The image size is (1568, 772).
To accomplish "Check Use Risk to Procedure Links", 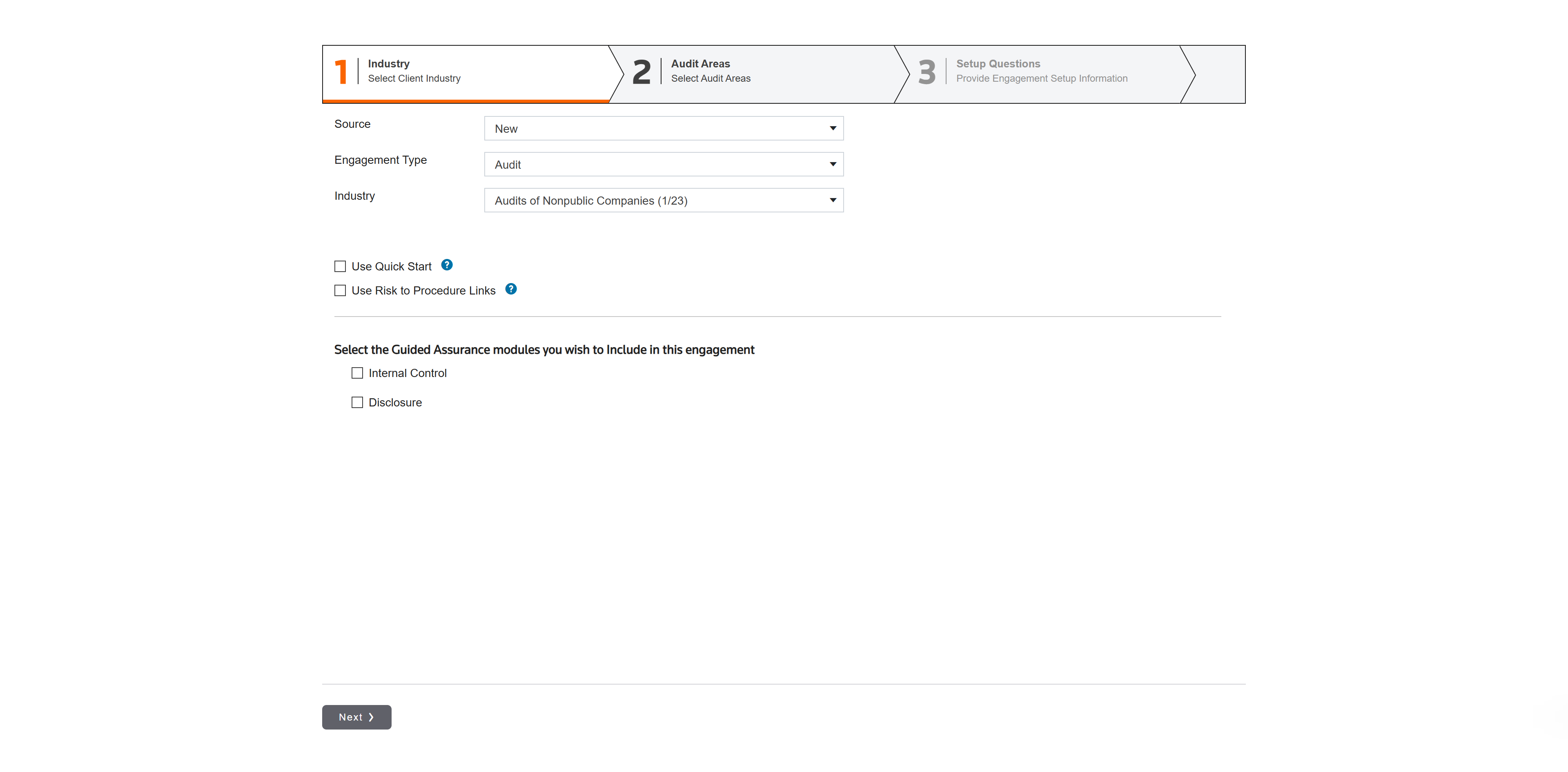I will pyautogui.click(x=340, y=291).
